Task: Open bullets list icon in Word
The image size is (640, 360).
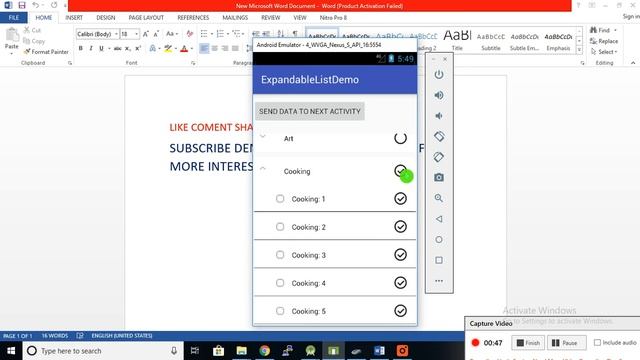Action: tap(204, 34)
